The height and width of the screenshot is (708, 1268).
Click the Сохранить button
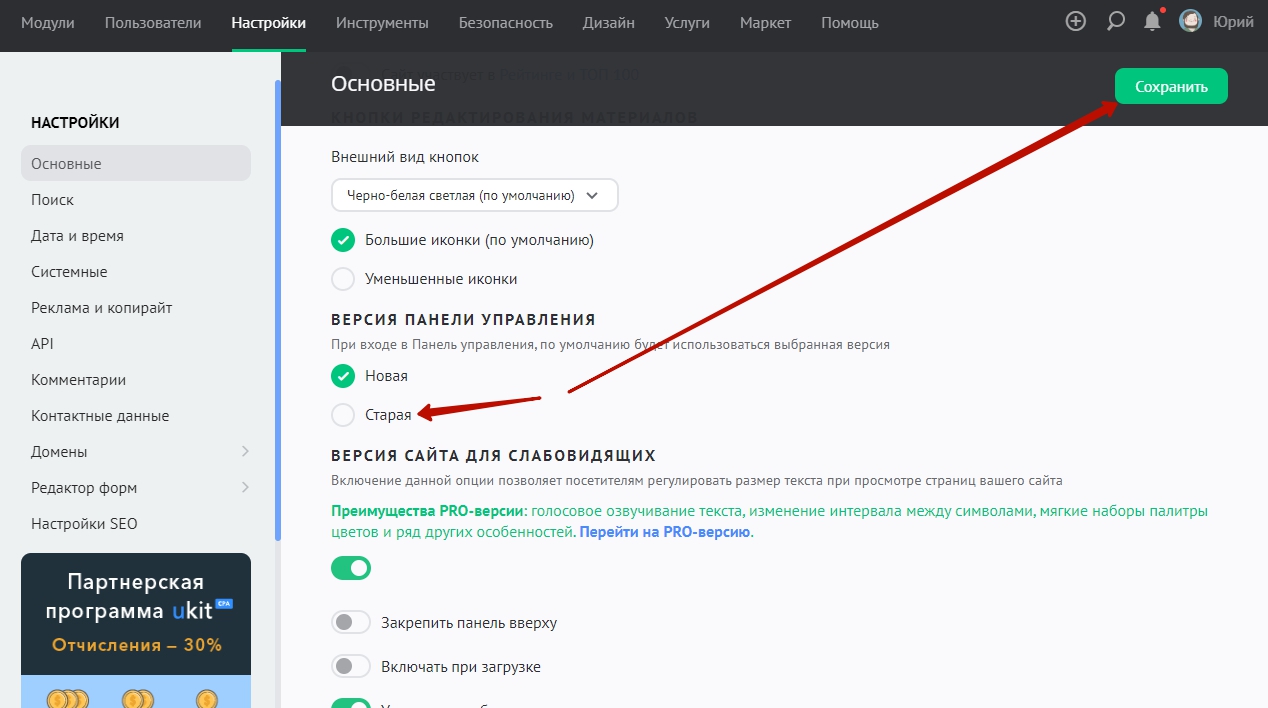click(x=1171, y=87)
